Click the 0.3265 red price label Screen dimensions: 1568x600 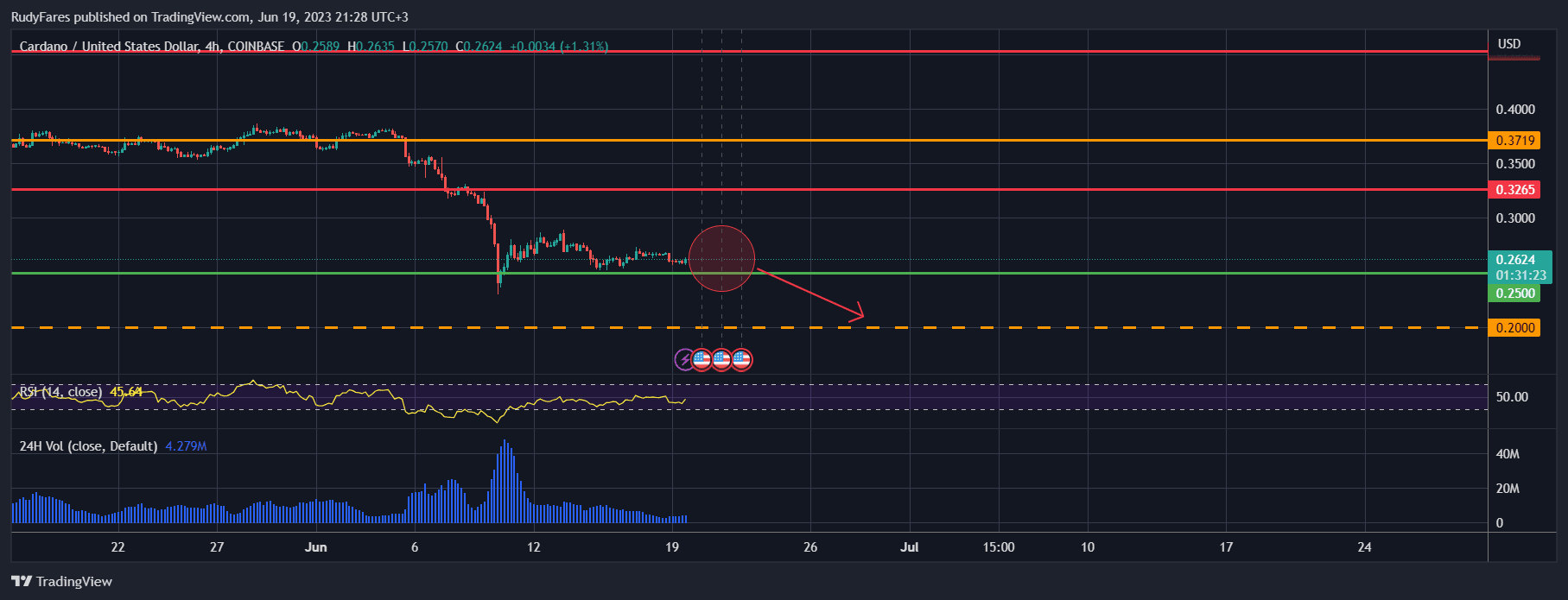pyautogui.click(x=1514, y=189)
